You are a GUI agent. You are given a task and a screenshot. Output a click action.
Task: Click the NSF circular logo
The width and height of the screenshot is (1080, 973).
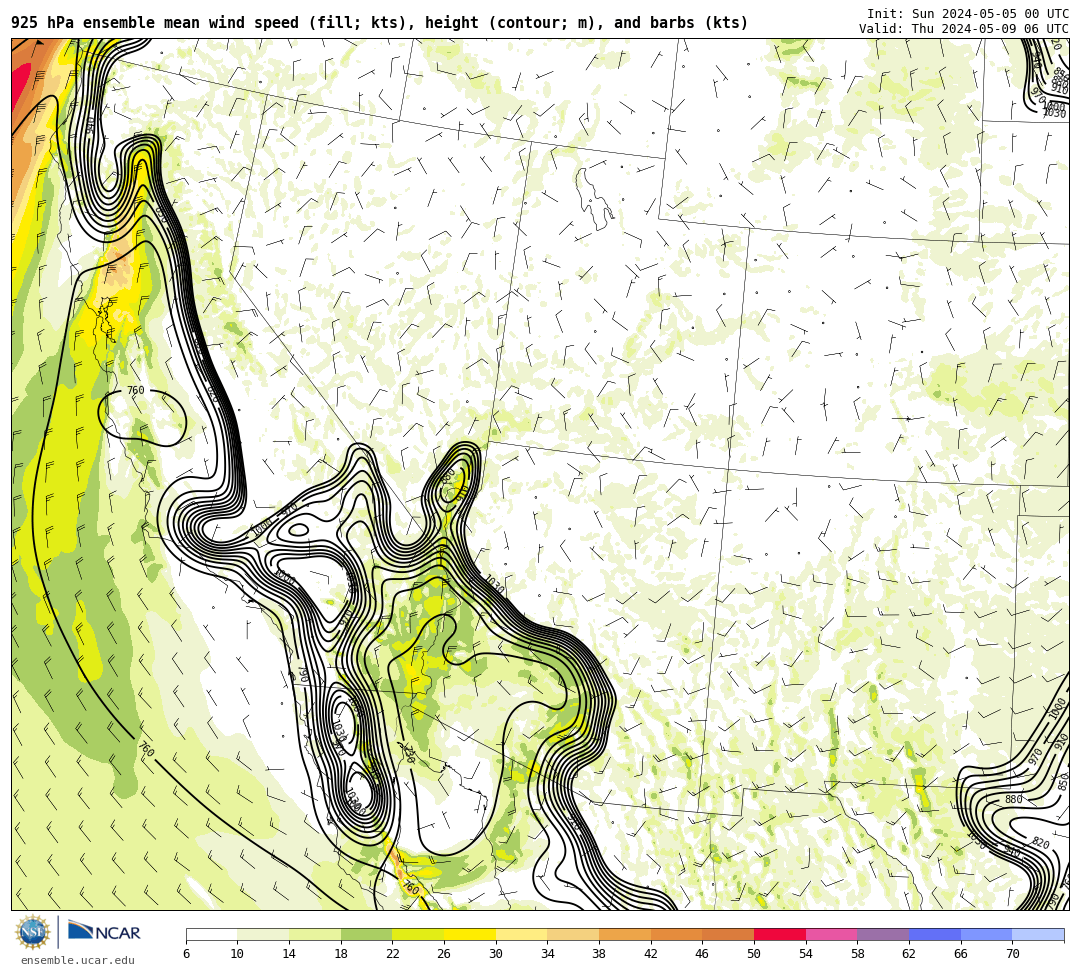click(x=32, y=932)
